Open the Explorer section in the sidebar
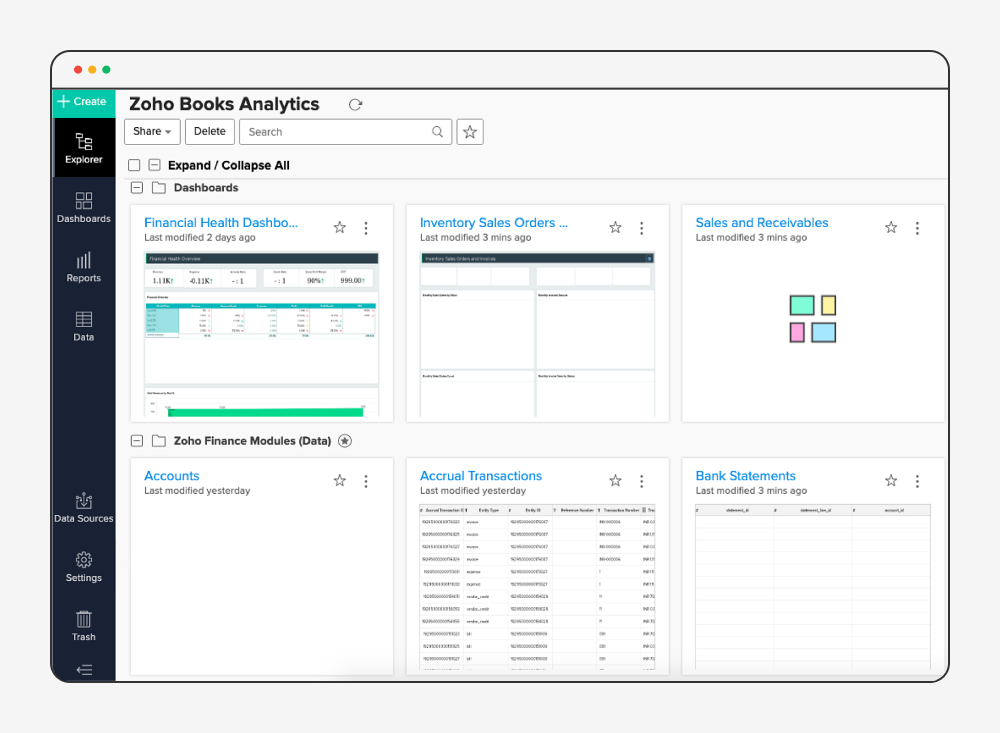The width and height of the screenshot is (1000, 733). pos(84,150)
